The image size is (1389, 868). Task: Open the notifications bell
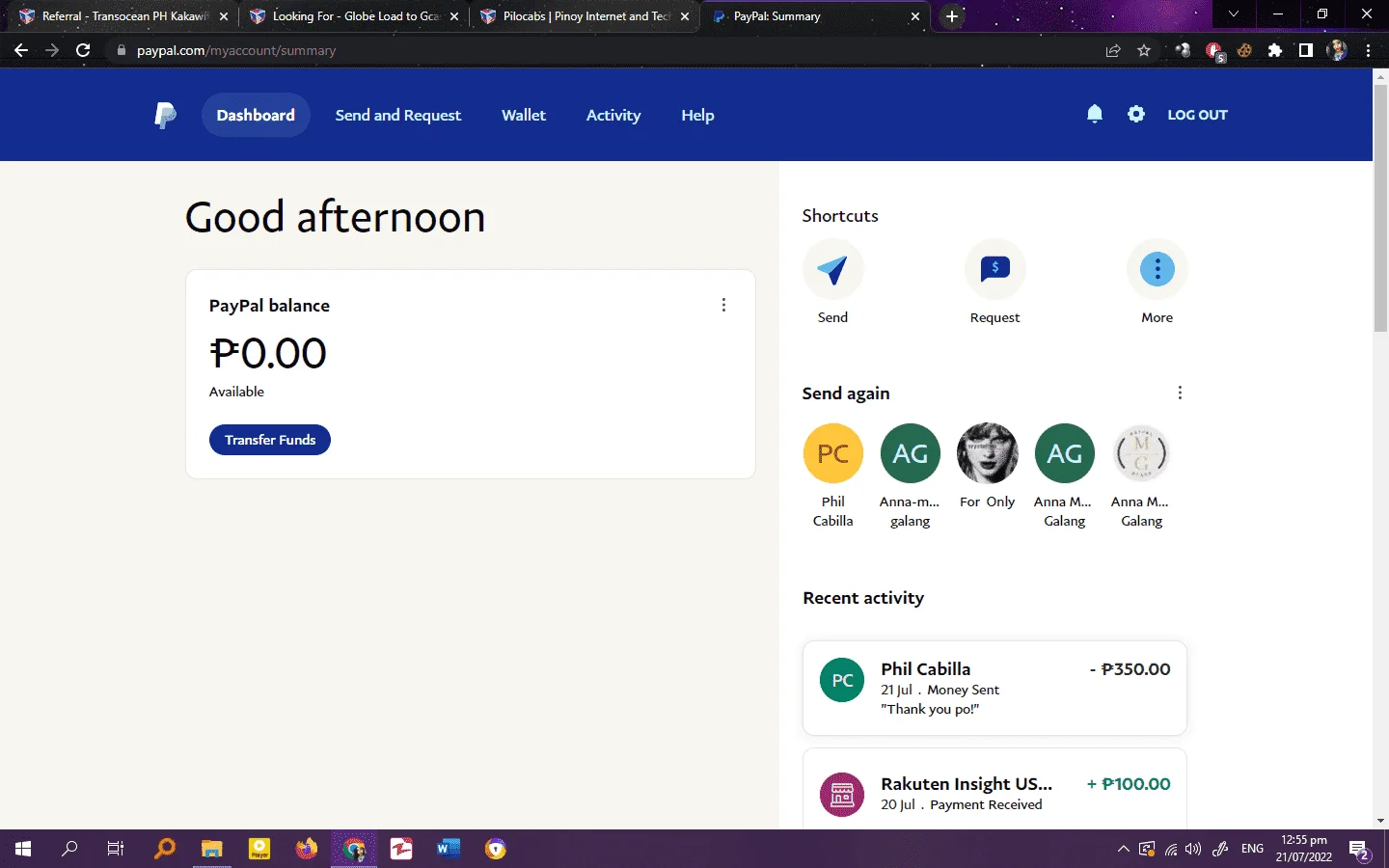[x=1094, y=115]
